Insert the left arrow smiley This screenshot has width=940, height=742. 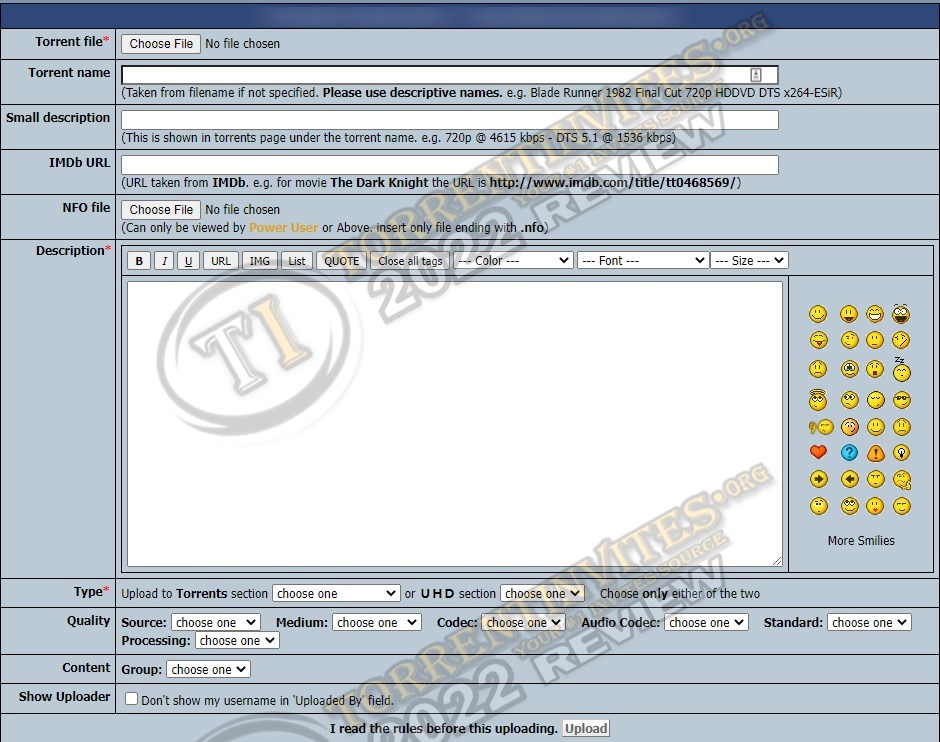click(x=849, y=480)
